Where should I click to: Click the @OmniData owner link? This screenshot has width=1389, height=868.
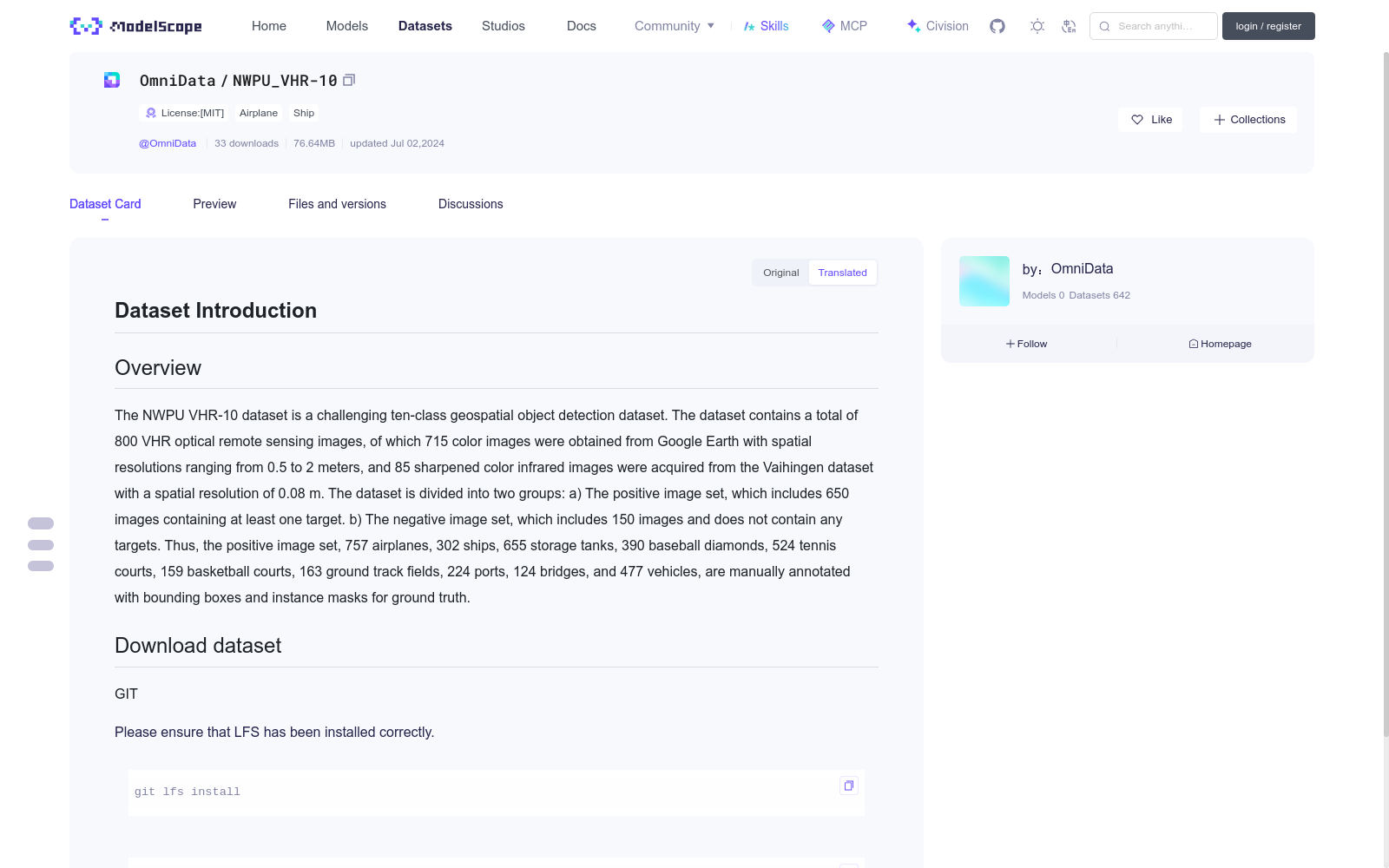pos(168,143)
